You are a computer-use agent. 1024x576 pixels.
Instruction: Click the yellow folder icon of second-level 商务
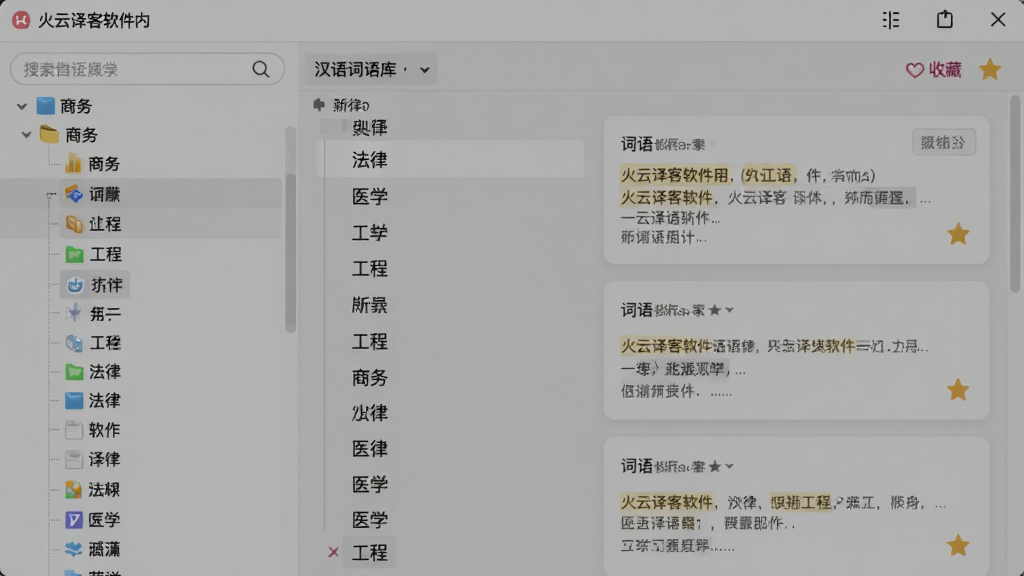(x=49, y=135)
